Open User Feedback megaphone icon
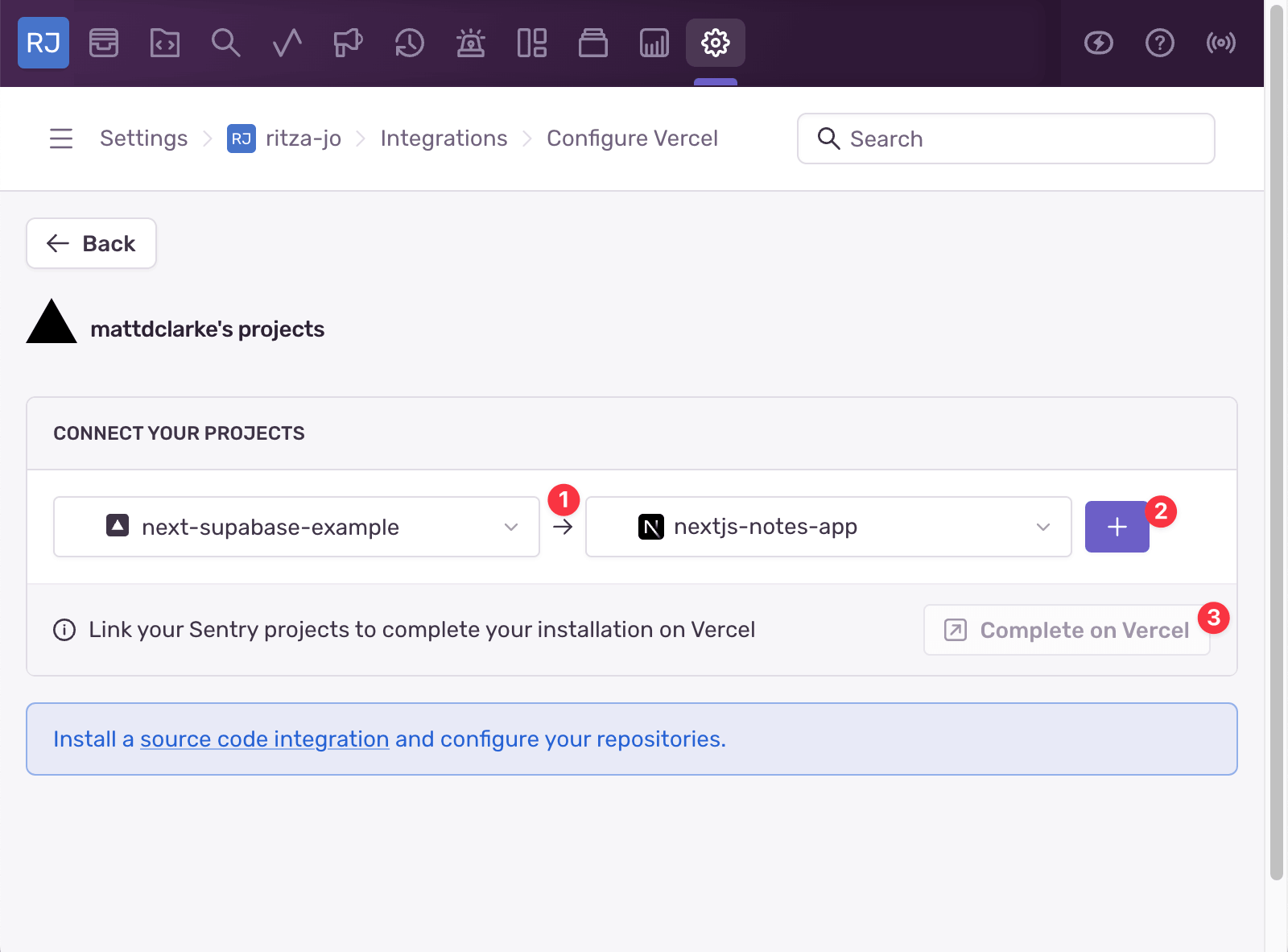 pos(349,43)
